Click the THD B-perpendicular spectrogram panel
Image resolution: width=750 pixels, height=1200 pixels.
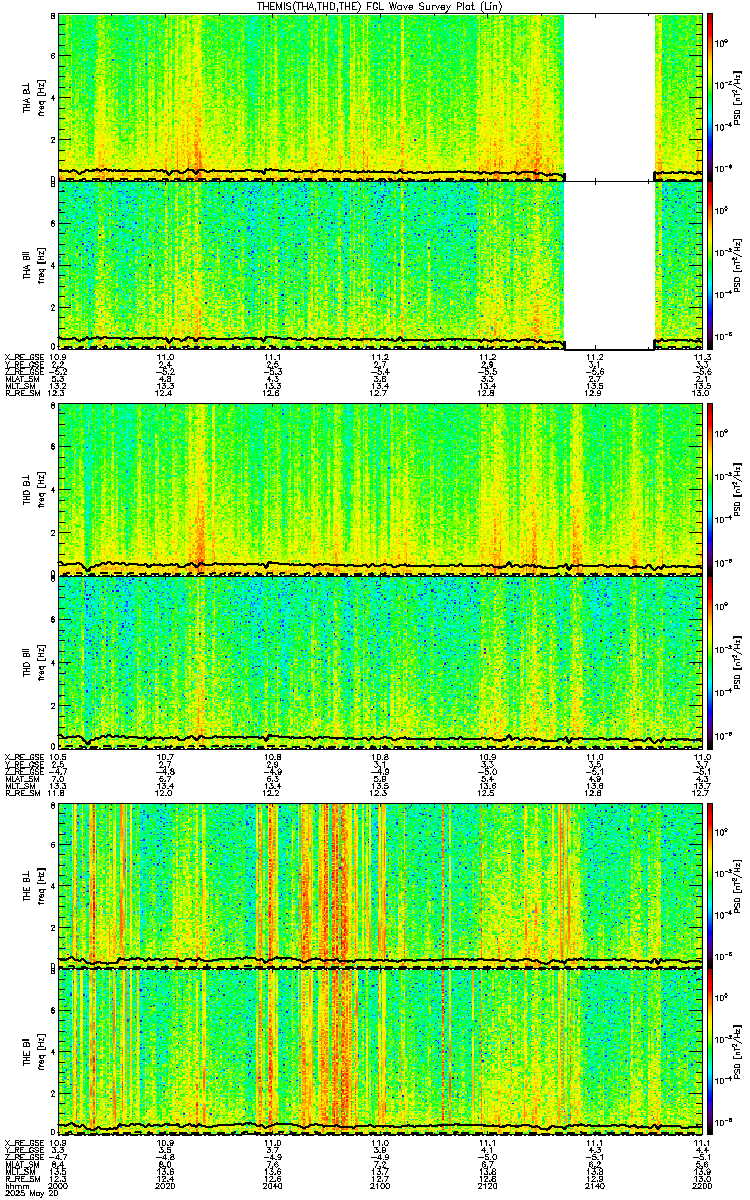point(380,489)
